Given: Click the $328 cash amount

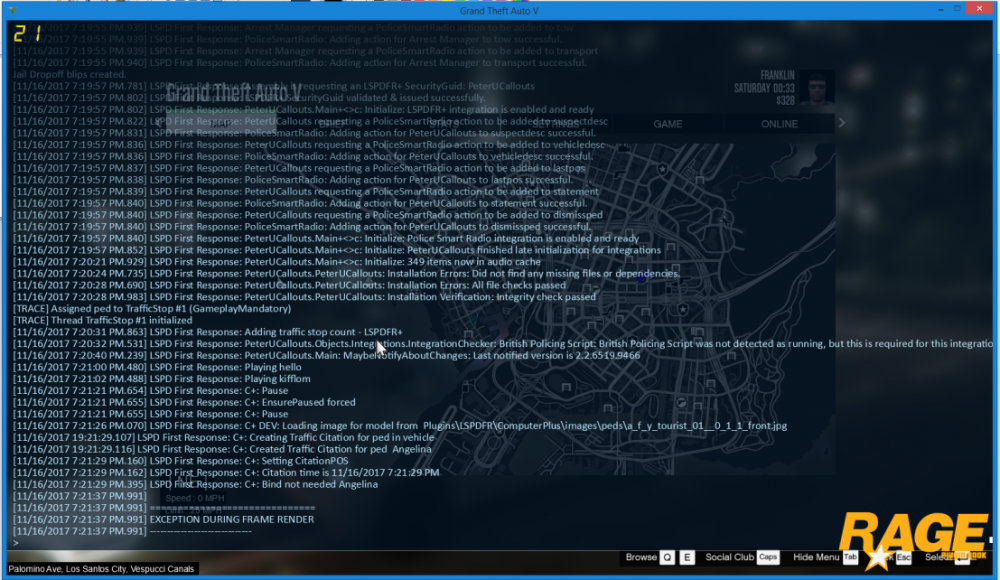Looking at the screenshot, I should [785, 100].
